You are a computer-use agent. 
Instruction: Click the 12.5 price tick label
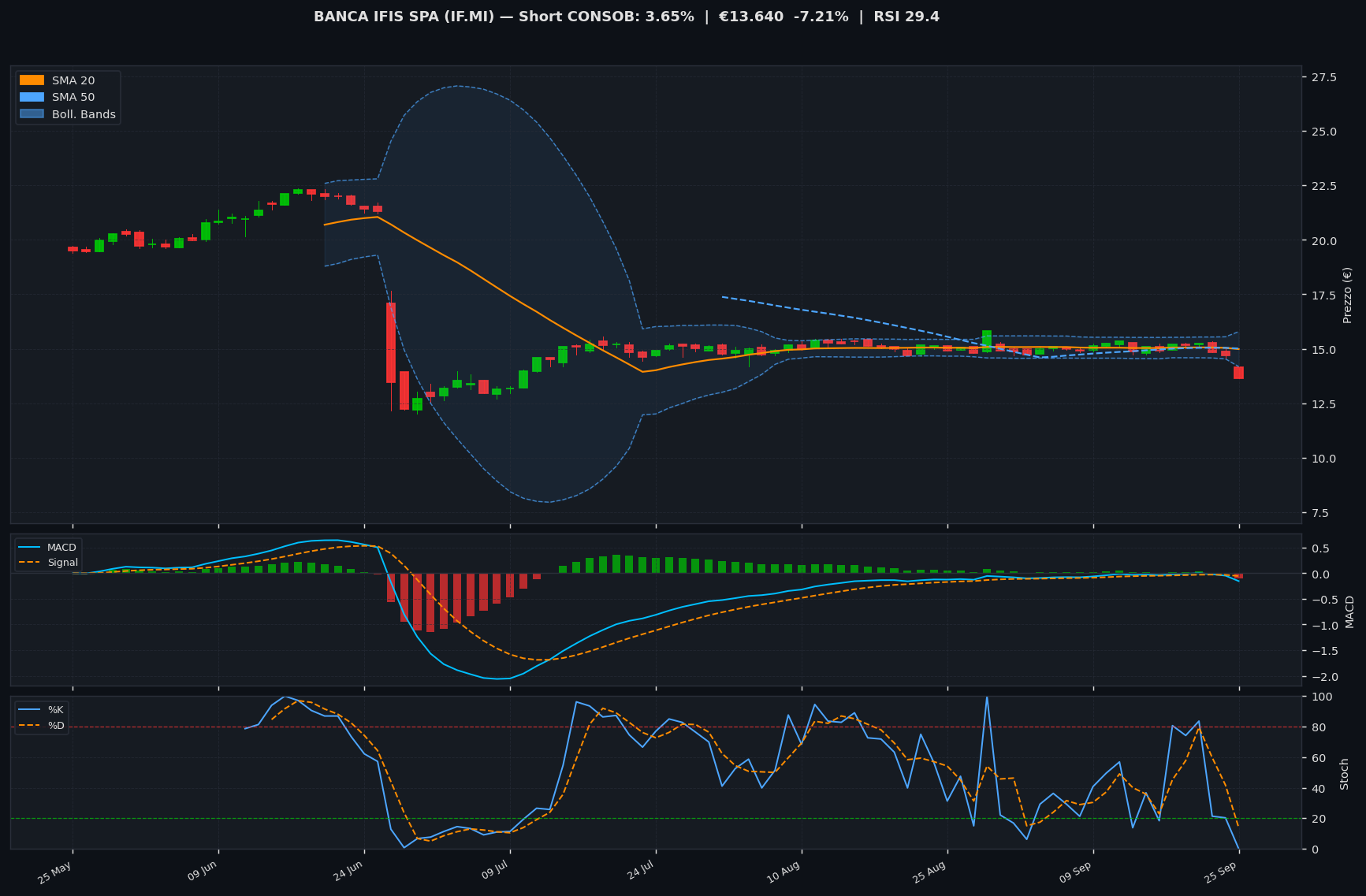coord(1323,404)
